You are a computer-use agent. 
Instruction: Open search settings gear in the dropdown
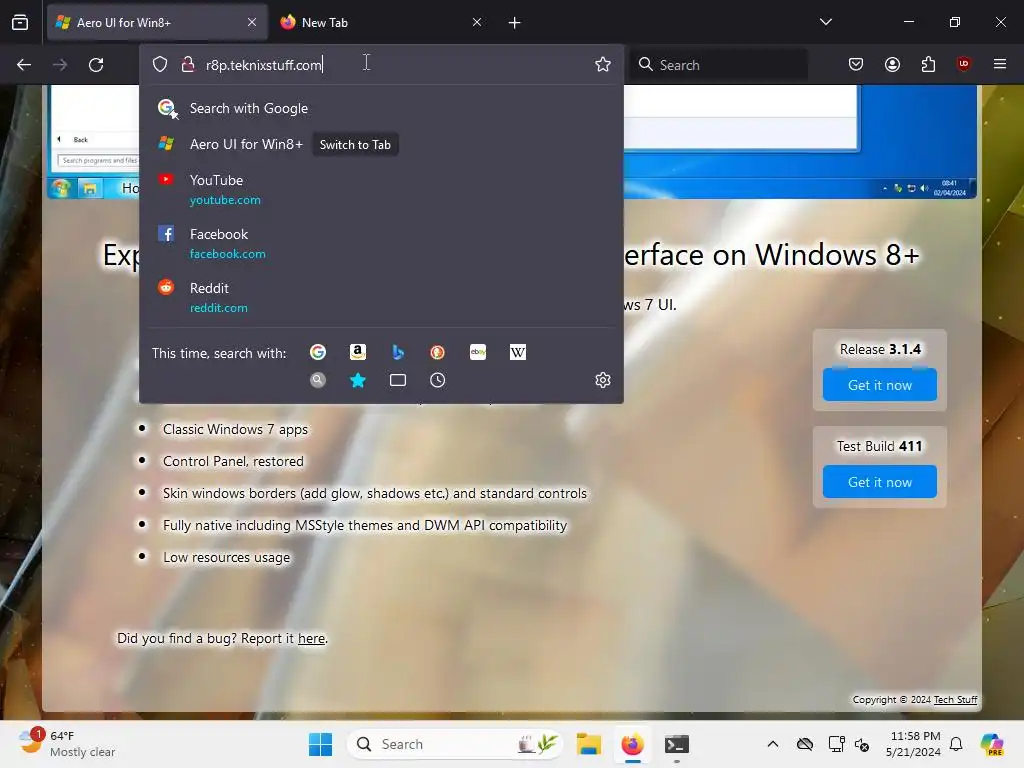coord(603,380)
